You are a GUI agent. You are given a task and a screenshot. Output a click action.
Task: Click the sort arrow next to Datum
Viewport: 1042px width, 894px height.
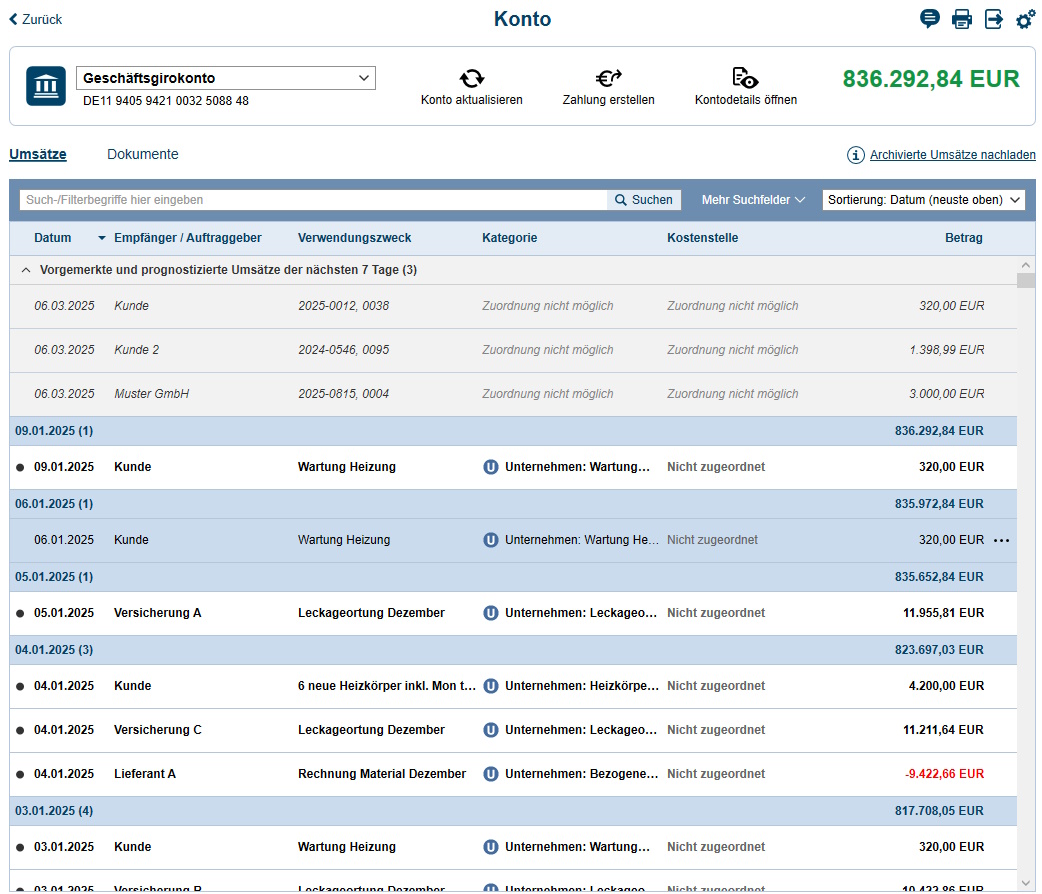click(102, 238)
